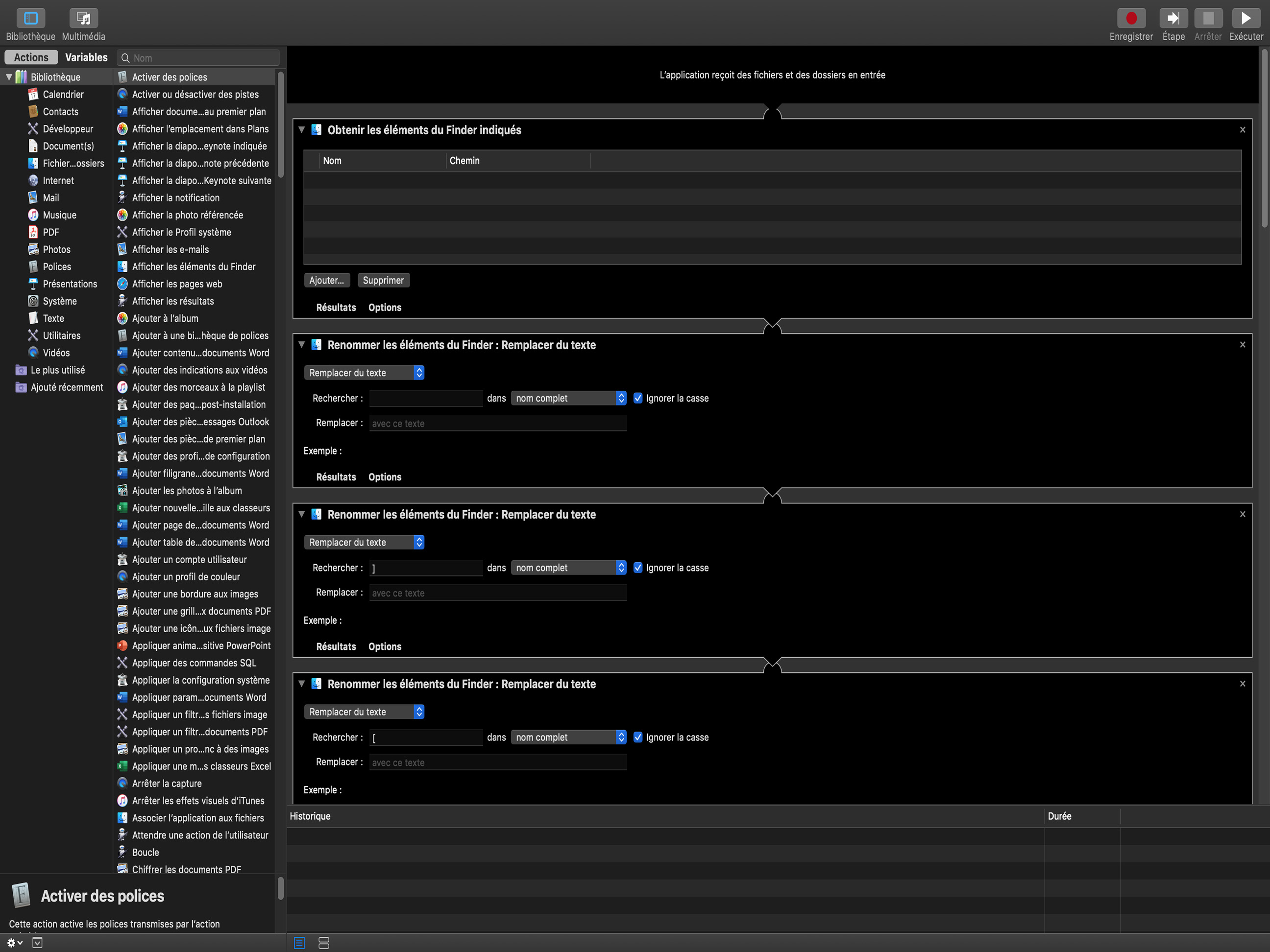
Task: Open the first Remplacer du texte dropdown
Action: tap(364, 373)
